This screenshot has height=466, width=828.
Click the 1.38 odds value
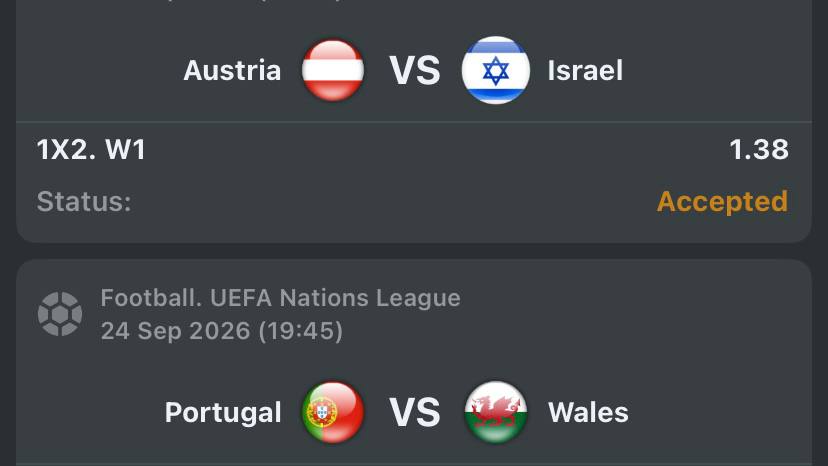(759, 150)
